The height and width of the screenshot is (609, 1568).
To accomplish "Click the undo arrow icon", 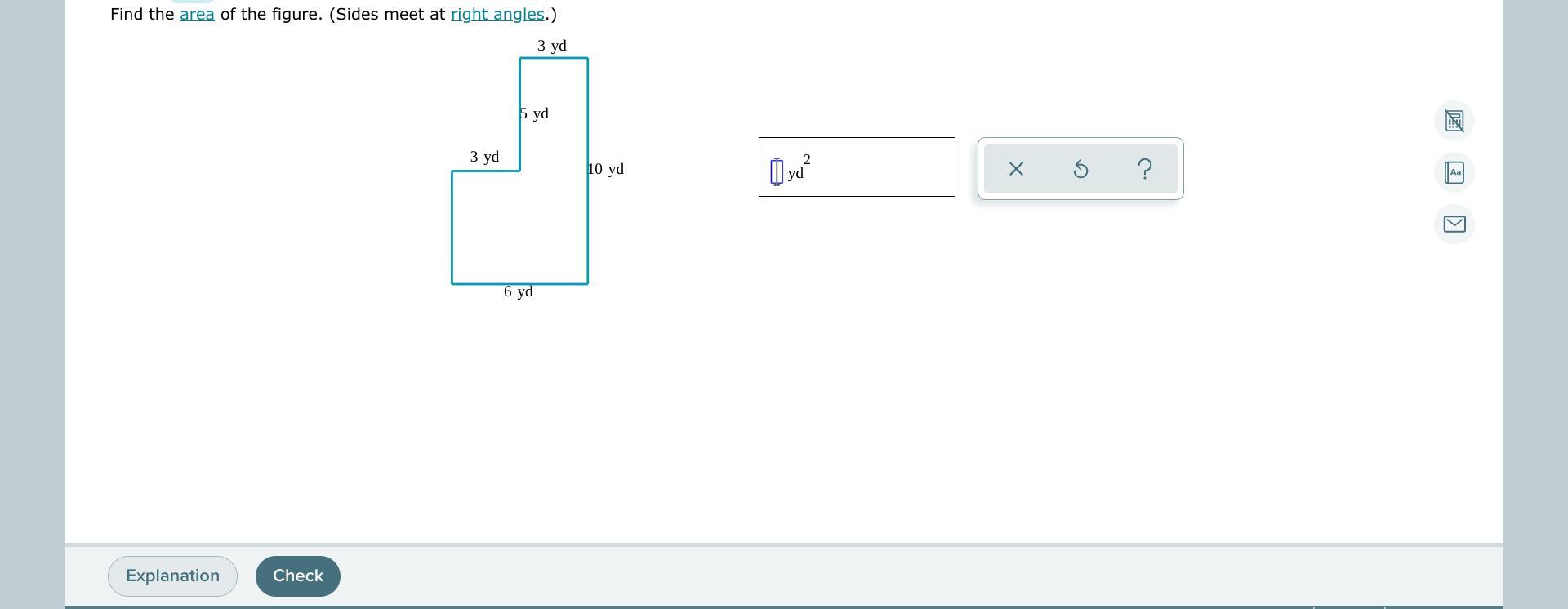I will coord(1080,169).
